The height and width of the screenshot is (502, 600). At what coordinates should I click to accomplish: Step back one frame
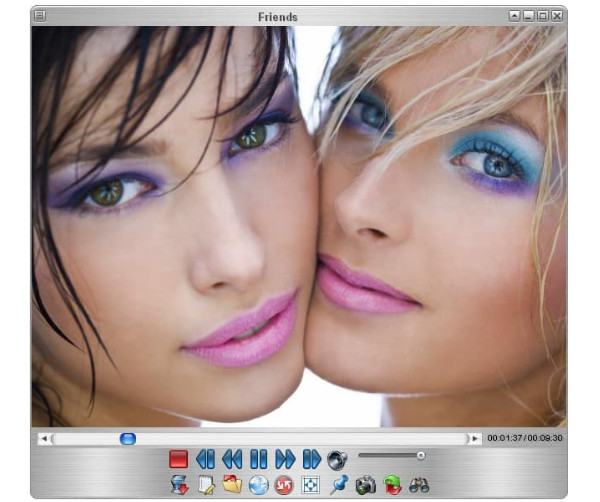click(x=205, y=459)
